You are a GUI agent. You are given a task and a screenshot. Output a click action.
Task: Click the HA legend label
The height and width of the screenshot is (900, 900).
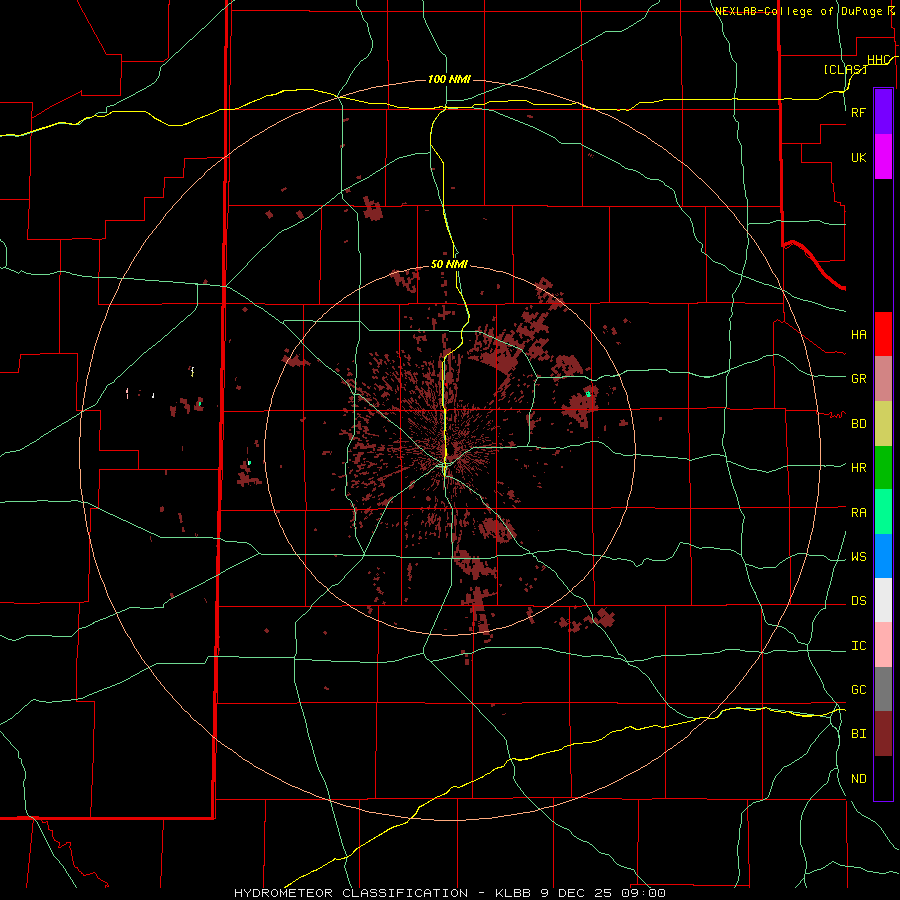tap(859, 334)
